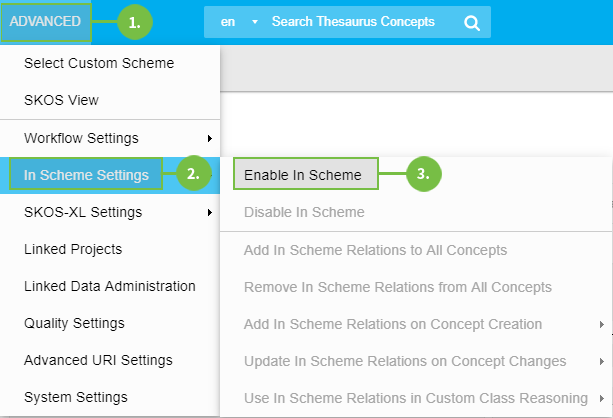613x418 pixels.
Task: Choose SKOS View from the menu
Action: [x=62, y=100]
